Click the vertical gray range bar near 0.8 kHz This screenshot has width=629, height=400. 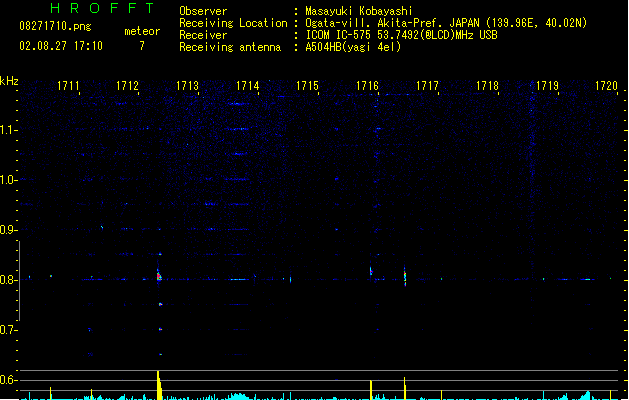[x=19, y=281]
